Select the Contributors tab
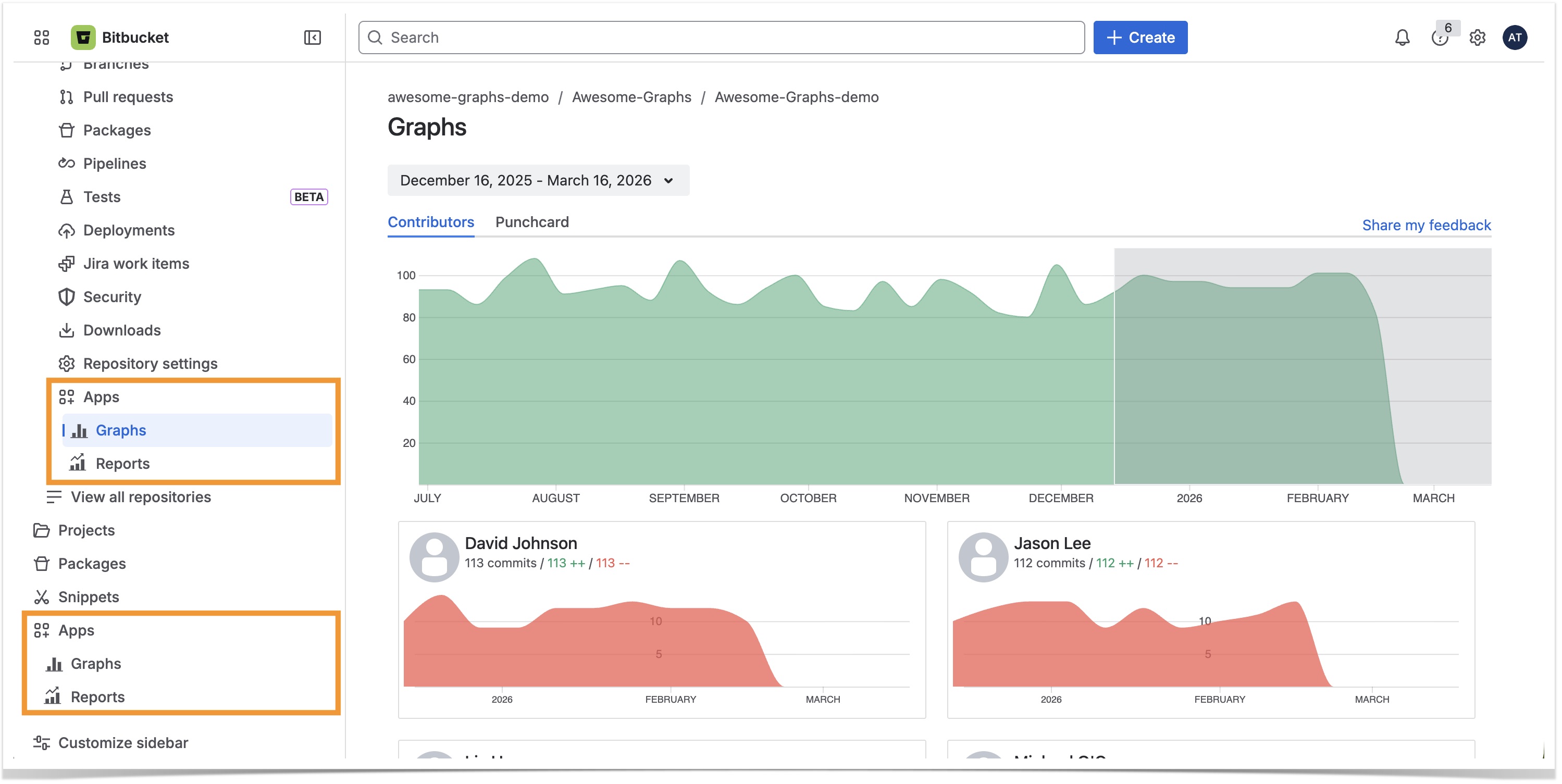The image size is (1562, 784). pyautogui.click(x=430, y=222)
